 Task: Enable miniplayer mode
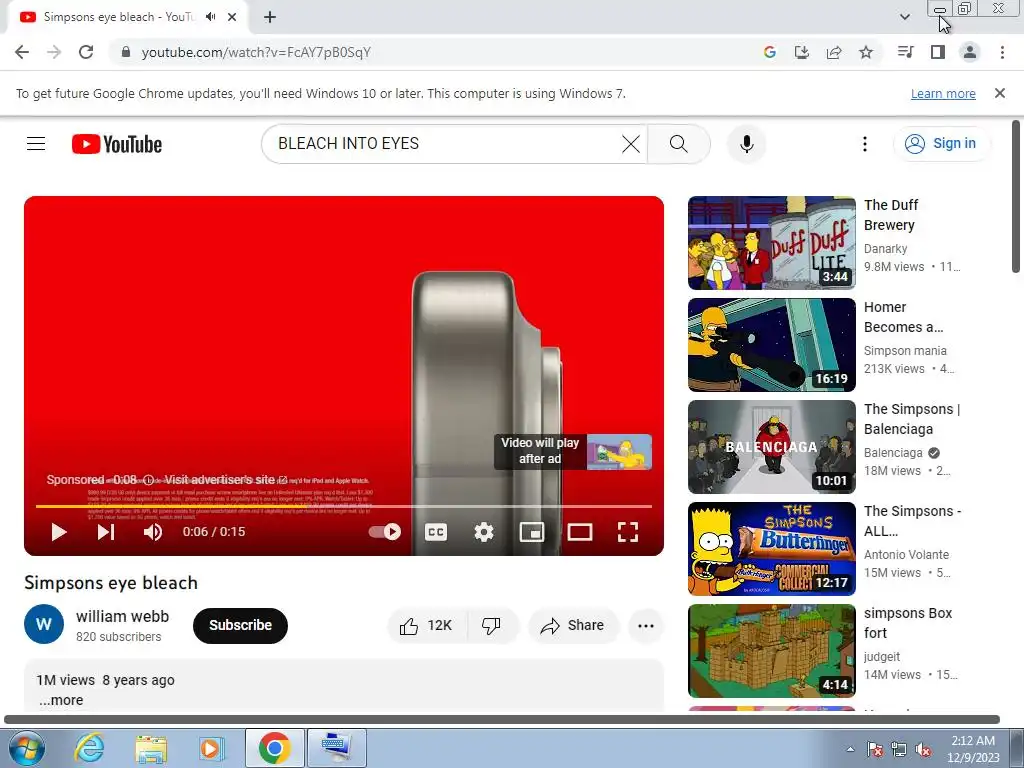(532, 532)
